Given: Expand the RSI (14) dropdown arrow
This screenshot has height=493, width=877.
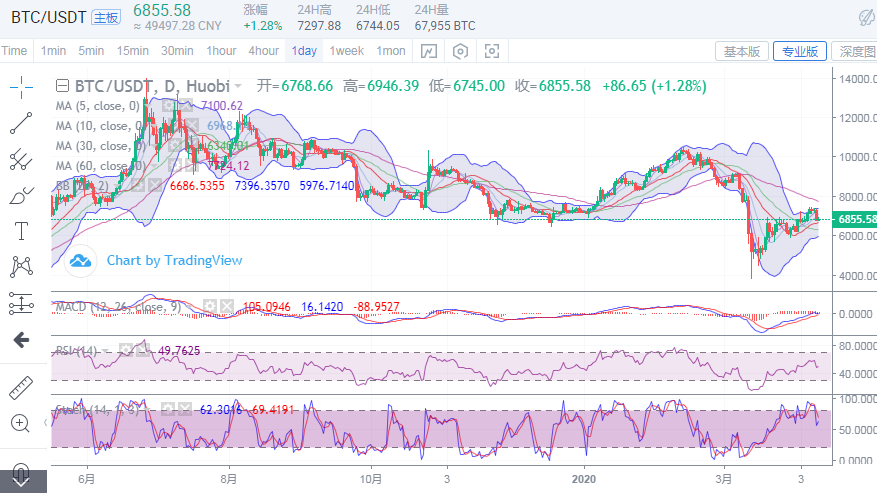Looking at the screenshot, I should (x=105, y=351).
